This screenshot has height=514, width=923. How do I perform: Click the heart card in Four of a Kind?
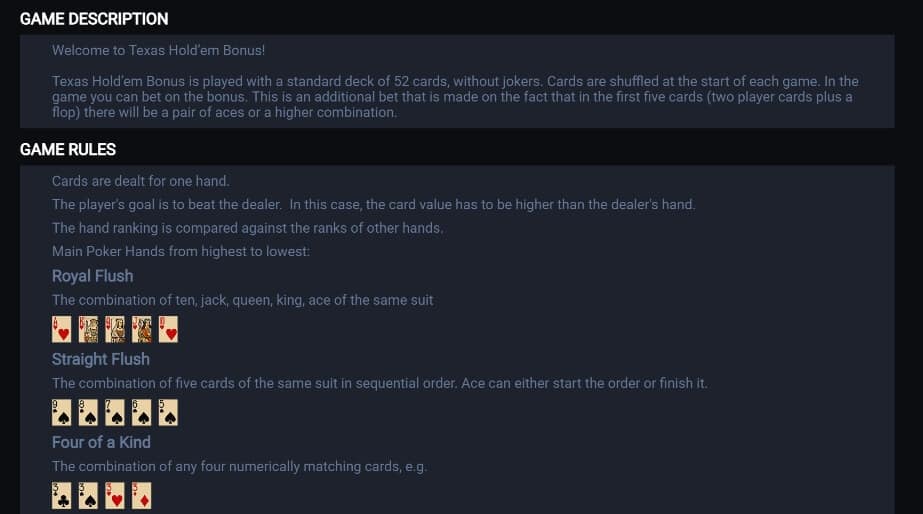pyautogui.click(x=115, y=496)
